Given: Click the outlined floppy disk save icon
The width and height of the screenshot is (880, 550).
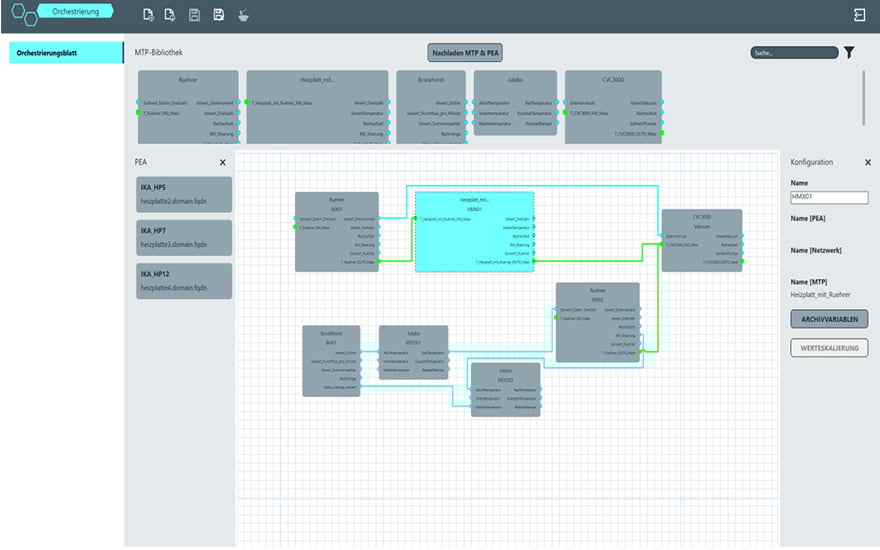Looking at the screenshot, I should click(194, 15).
